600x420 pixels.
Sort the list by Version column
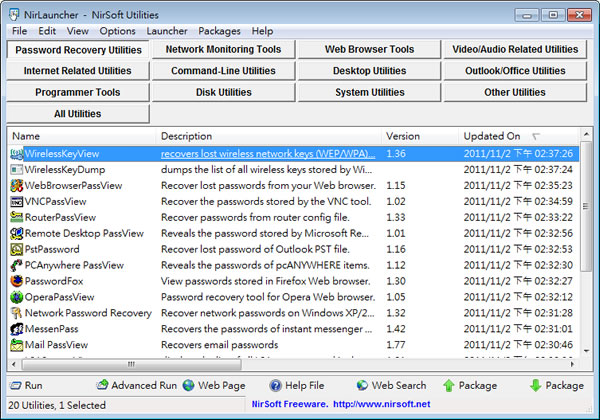pyautogui.click(x=404, y=136)
